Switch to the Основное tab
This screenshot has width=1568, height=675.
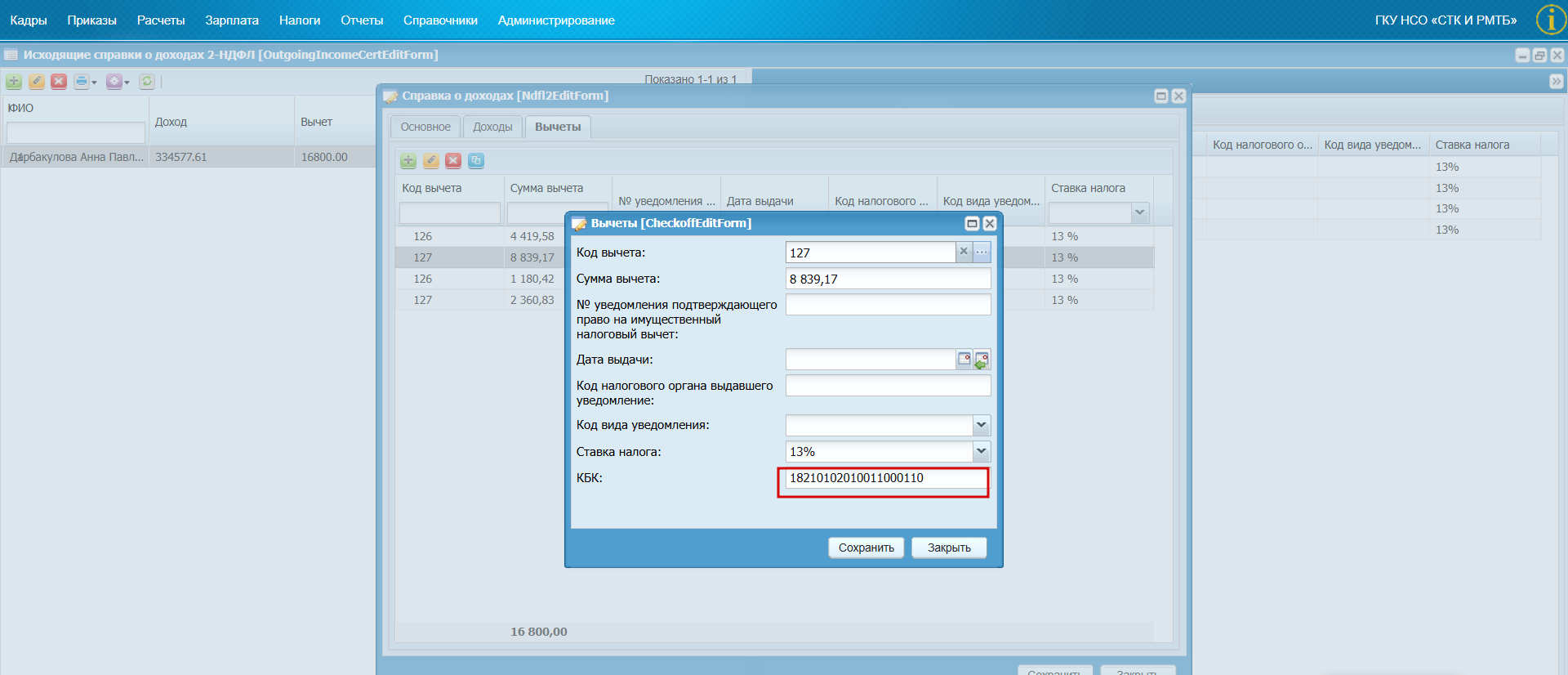point(425,127)
